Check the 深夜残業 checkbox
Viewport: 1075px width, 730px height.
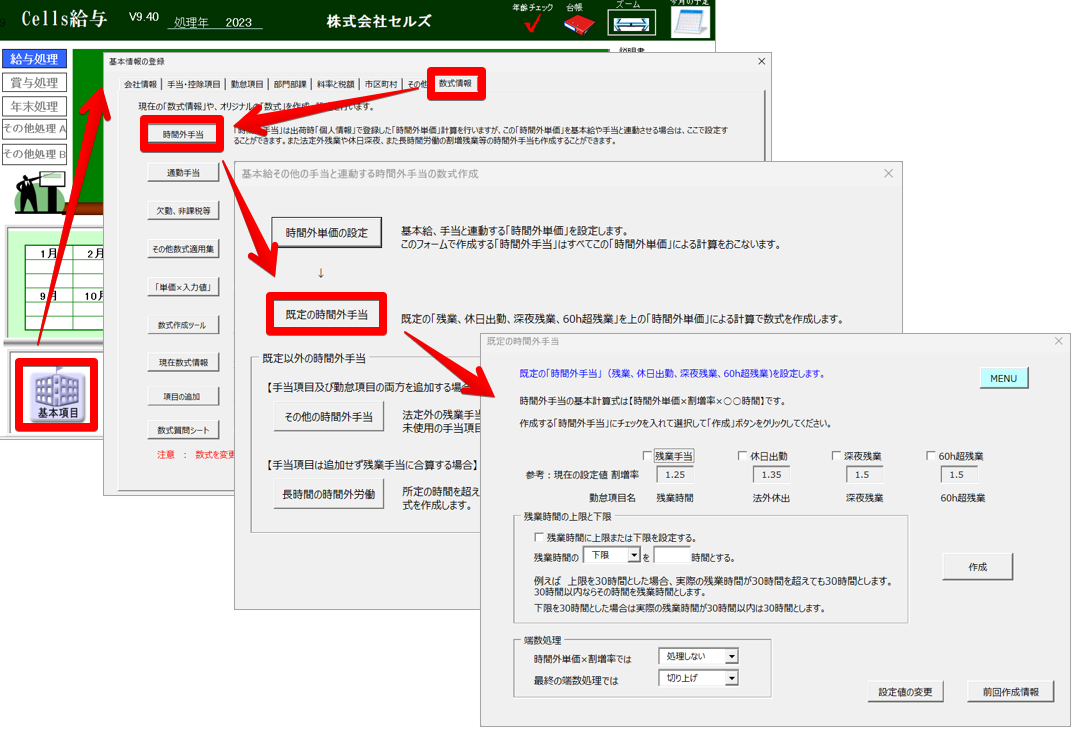coord(836,456)
